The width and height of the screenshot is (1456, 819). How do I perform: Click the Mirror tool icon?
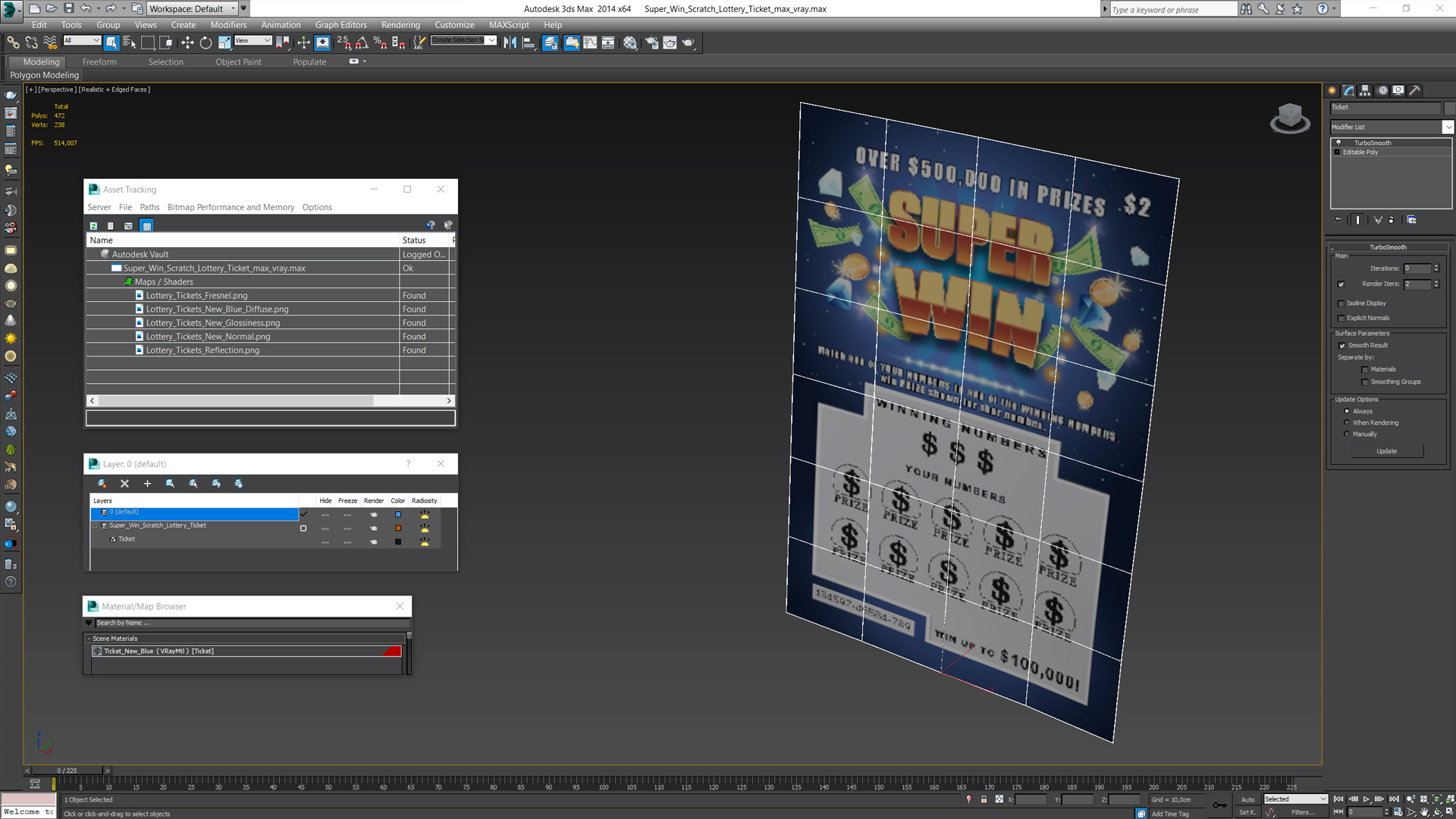(510, 42)
